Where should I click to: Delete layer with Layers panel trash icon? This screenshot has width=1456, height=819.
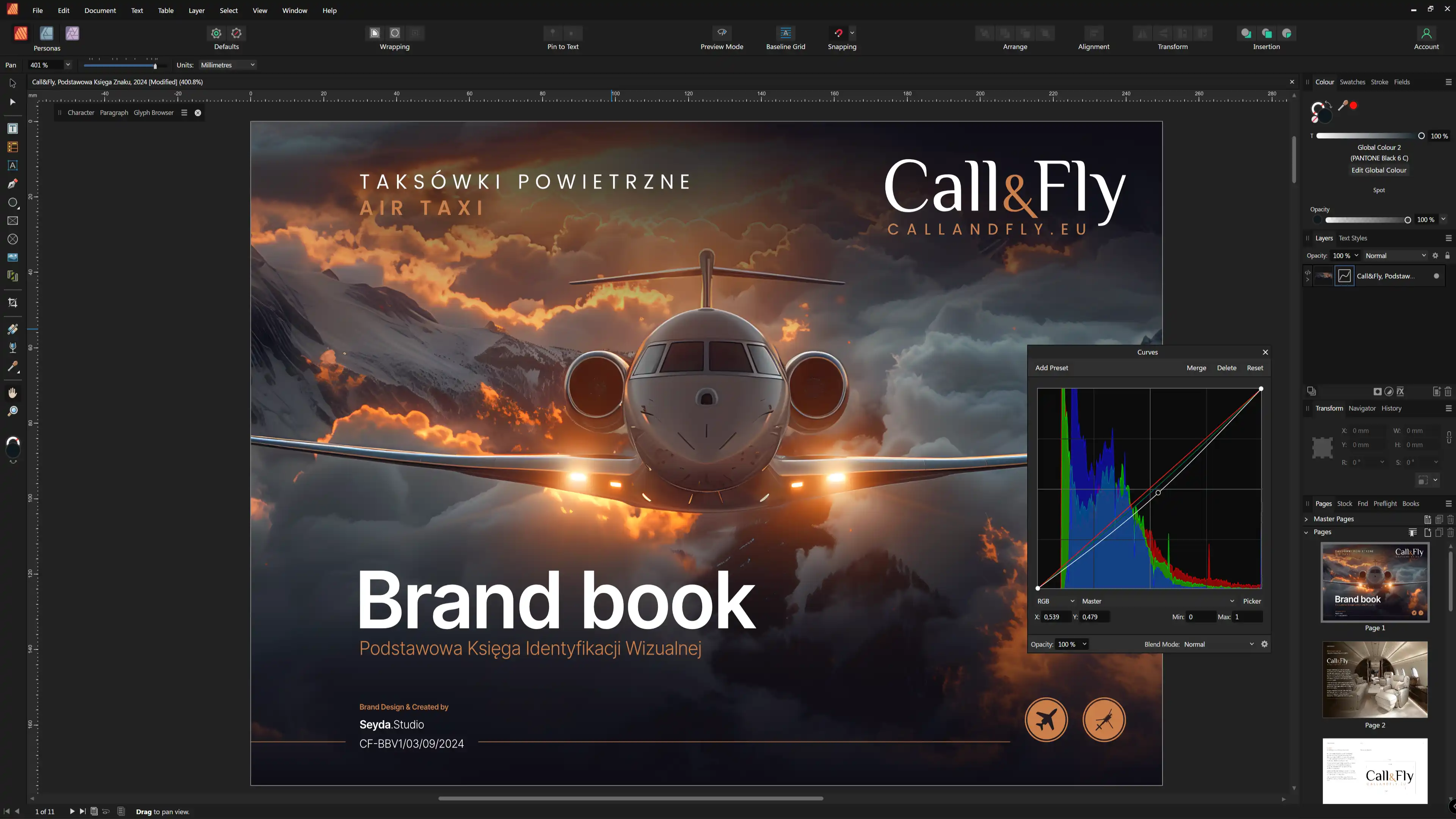pos(1448,392)
